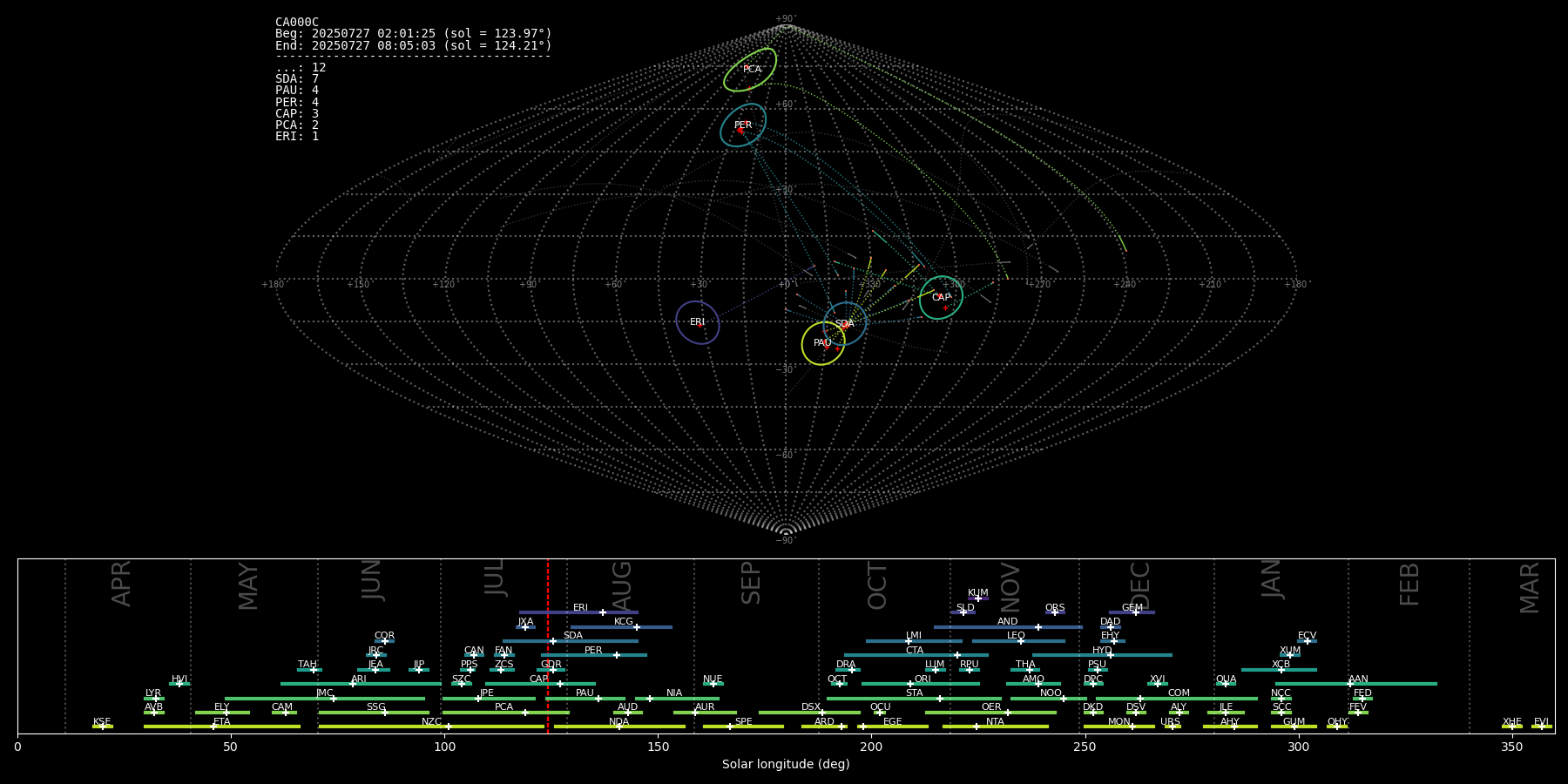The image size is (1568, 784).
Task: Select the AUR shower bar label
Action: tap(705, 707)
